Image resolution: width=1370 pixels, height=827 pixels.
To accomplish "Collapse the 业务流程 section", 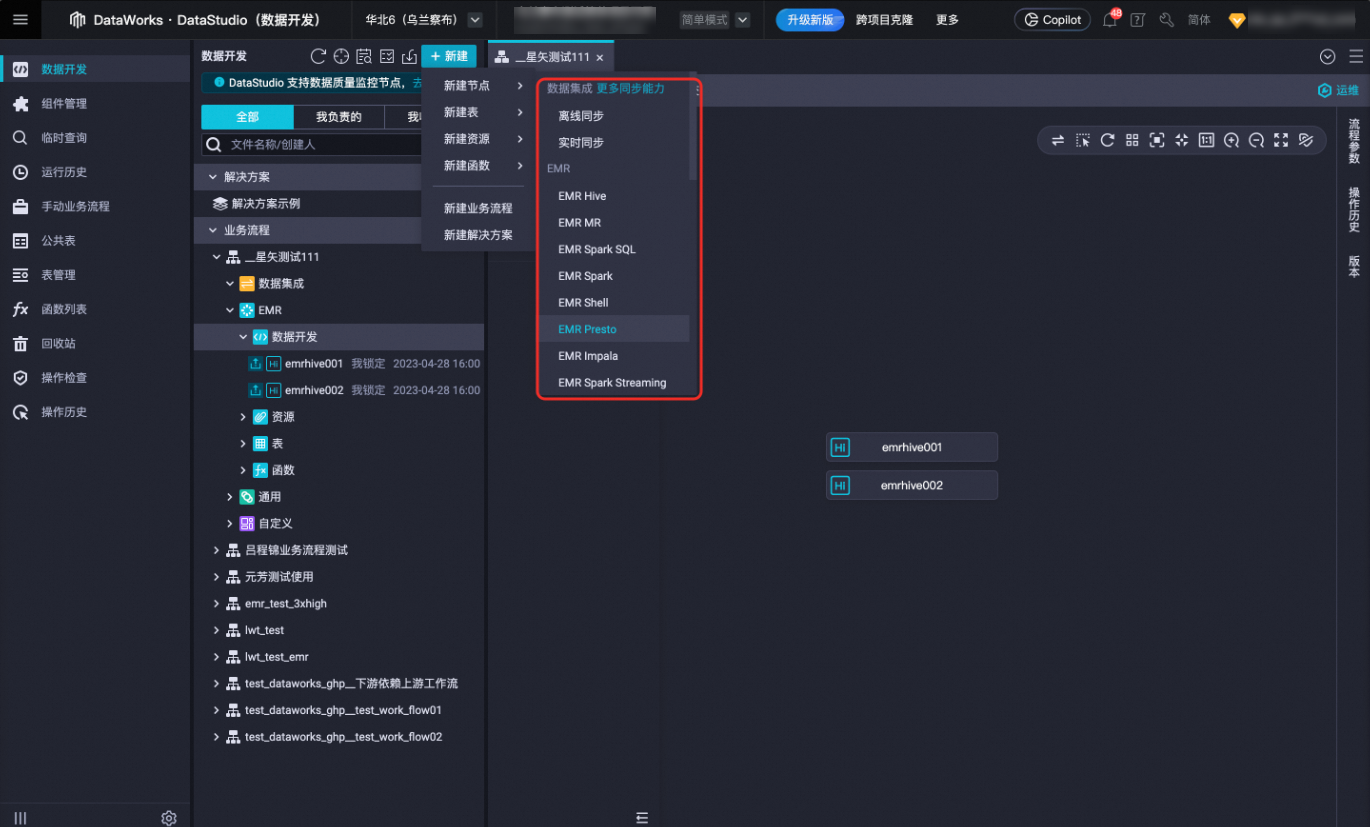I will tap(212, 230).
